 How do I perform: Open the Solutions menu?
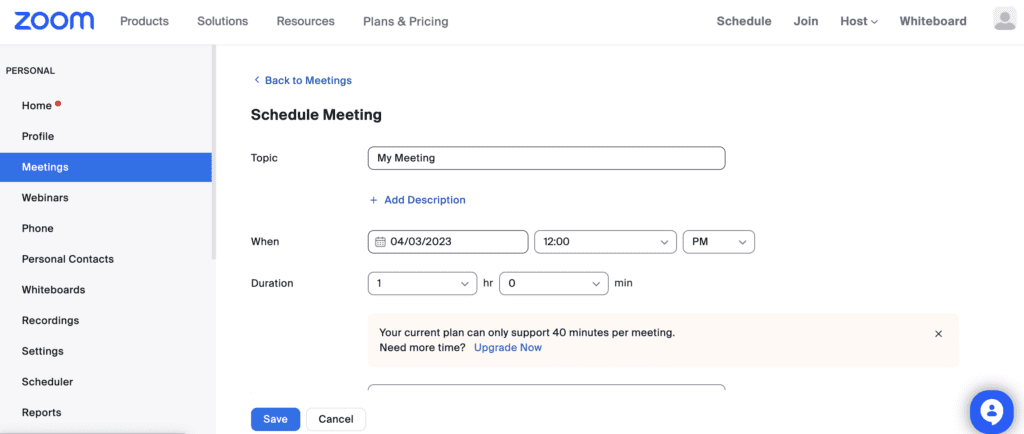pos(223,21)
